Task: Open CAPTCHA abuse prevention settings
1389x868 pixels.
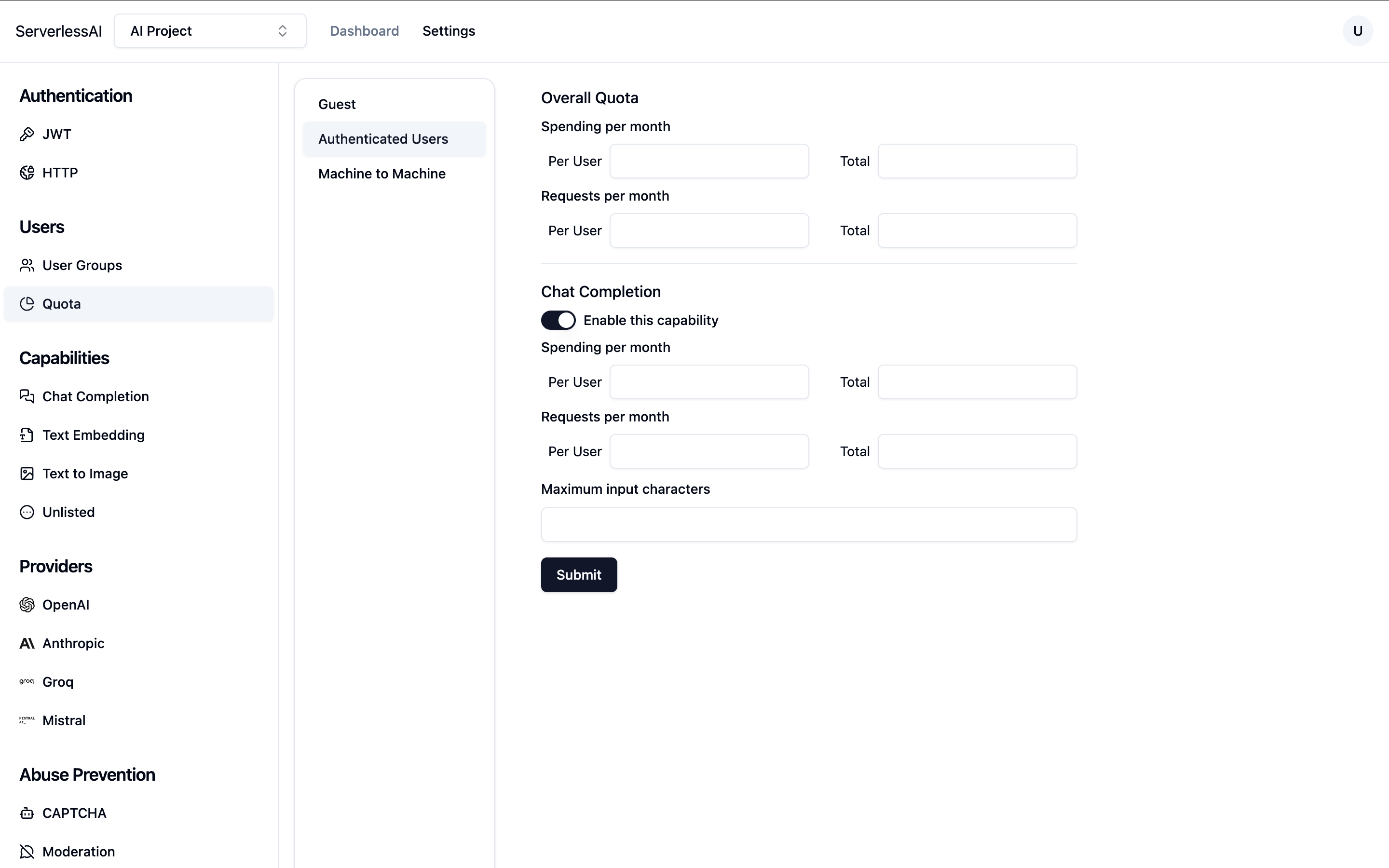Action: (x=139, y=814)
